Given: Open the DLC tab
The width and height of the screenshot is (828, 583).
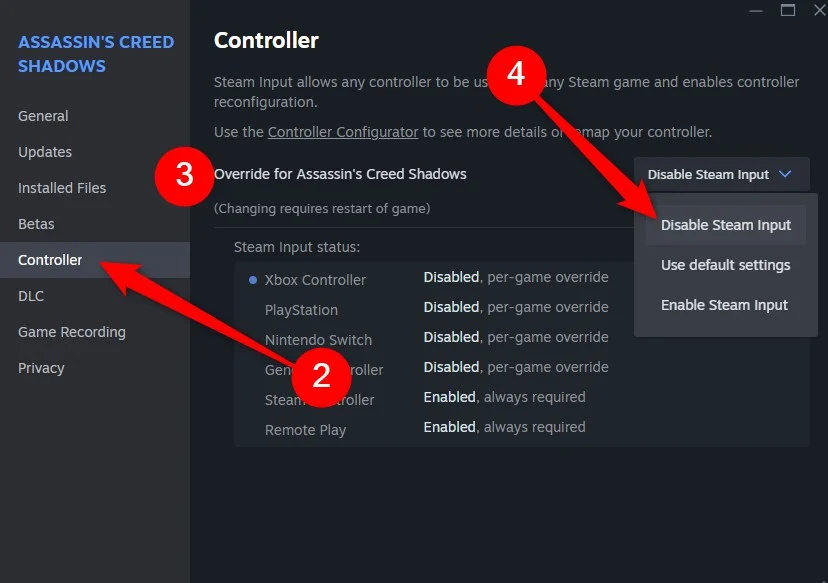Looking at the screenshot, I should (x=31, y=296).
